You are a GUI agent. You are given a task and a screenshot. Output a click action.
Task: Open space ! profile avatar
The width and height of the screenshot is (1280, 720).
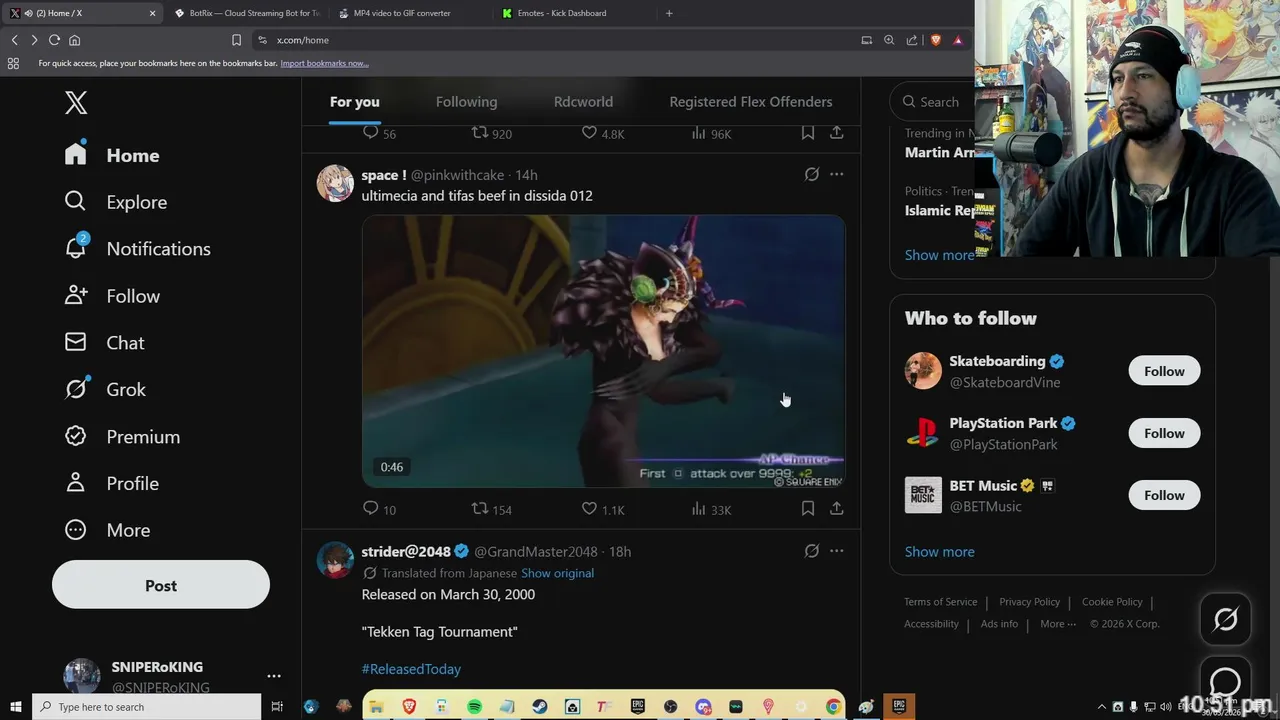point(335,183)
